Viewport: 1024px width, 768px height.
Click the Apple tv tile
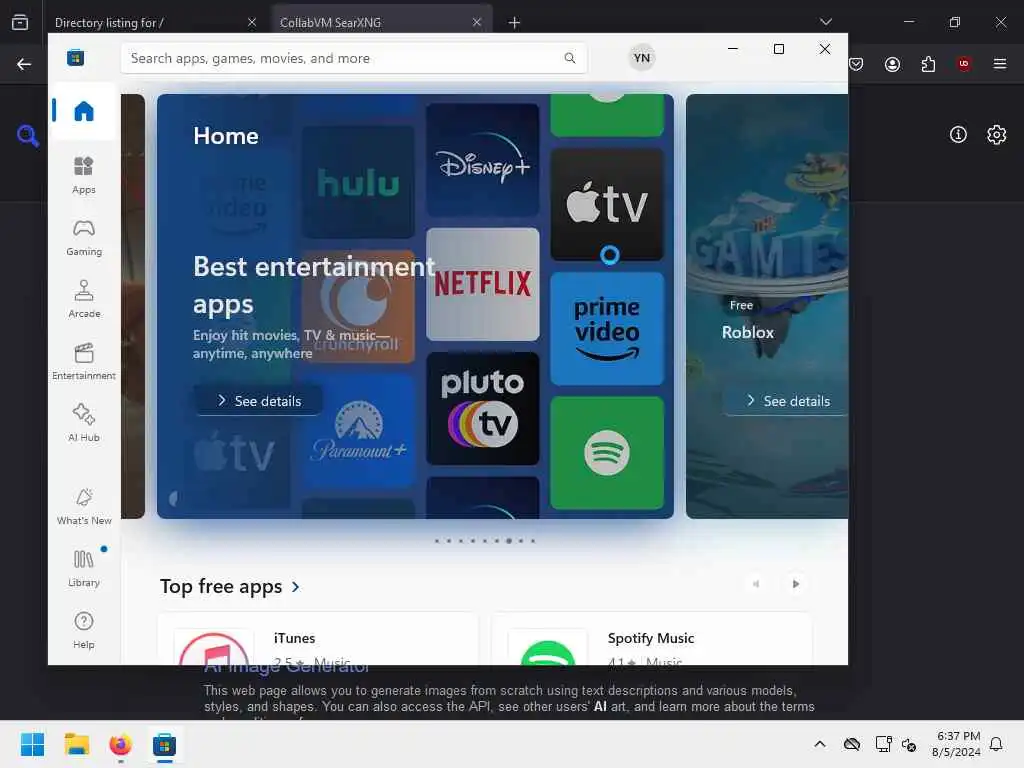pyautogui.click(x=607, y=204)
